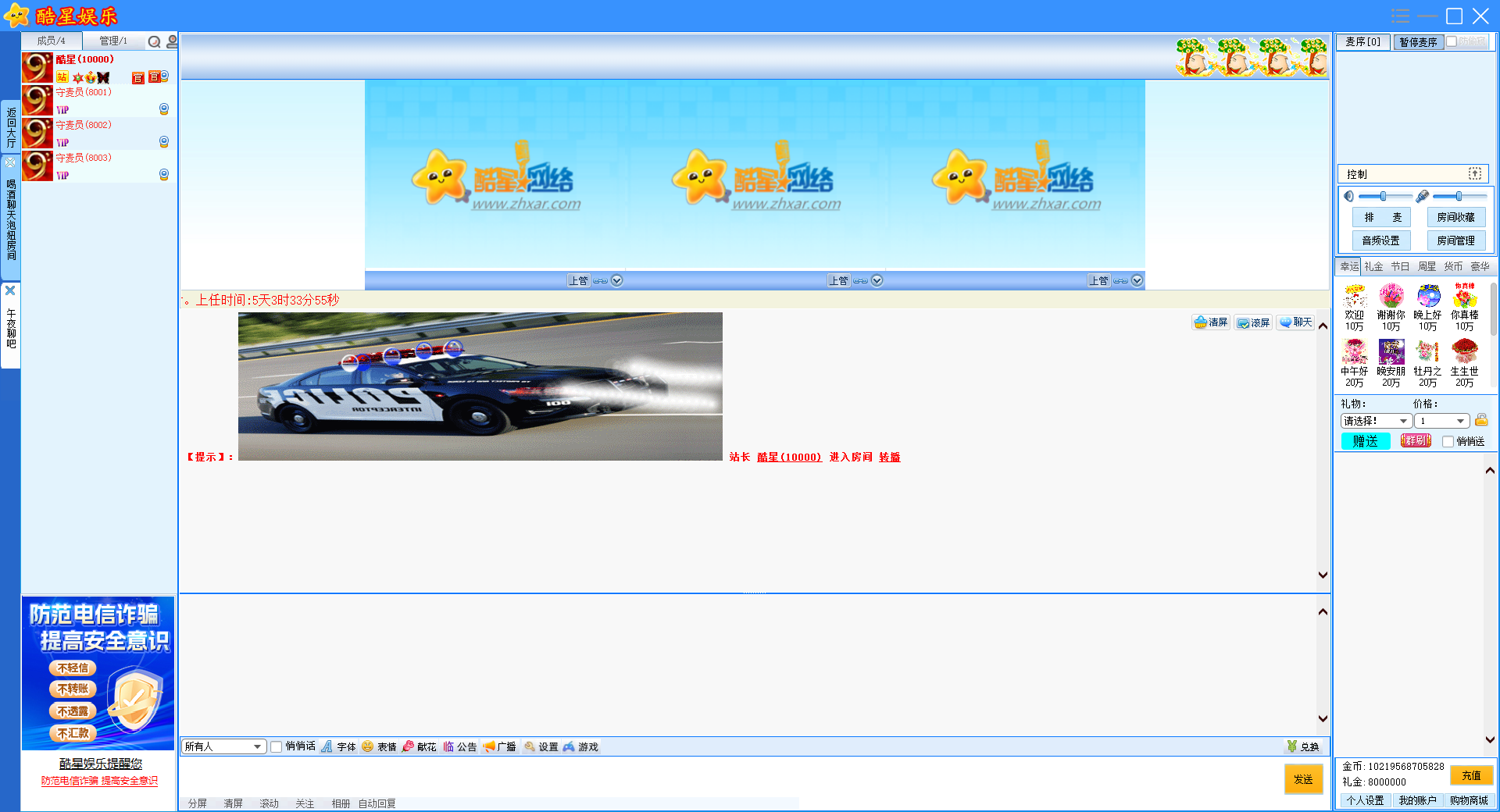Open the 广播 broadcast megaphone tool
This screenshot has height=812, width=1500.
click(x=489, y=746)
